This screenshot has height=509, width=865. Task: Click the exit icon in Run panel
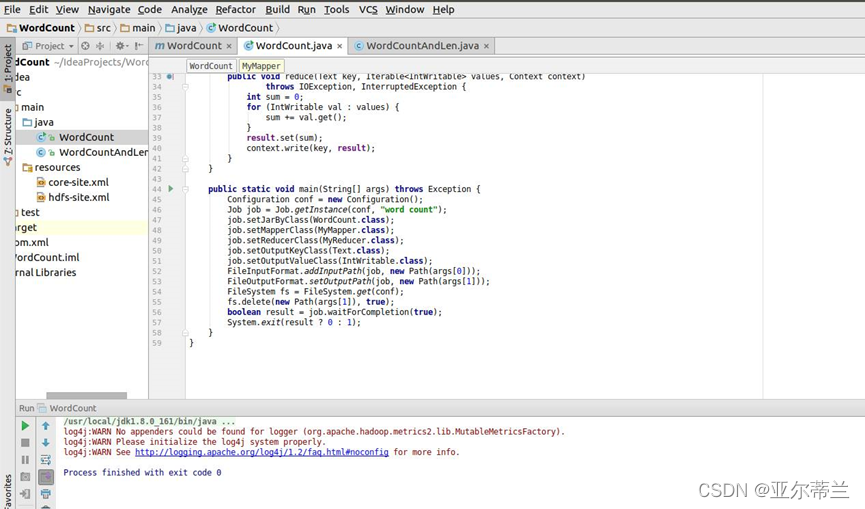pyautogui.click(x=25, y=494)
